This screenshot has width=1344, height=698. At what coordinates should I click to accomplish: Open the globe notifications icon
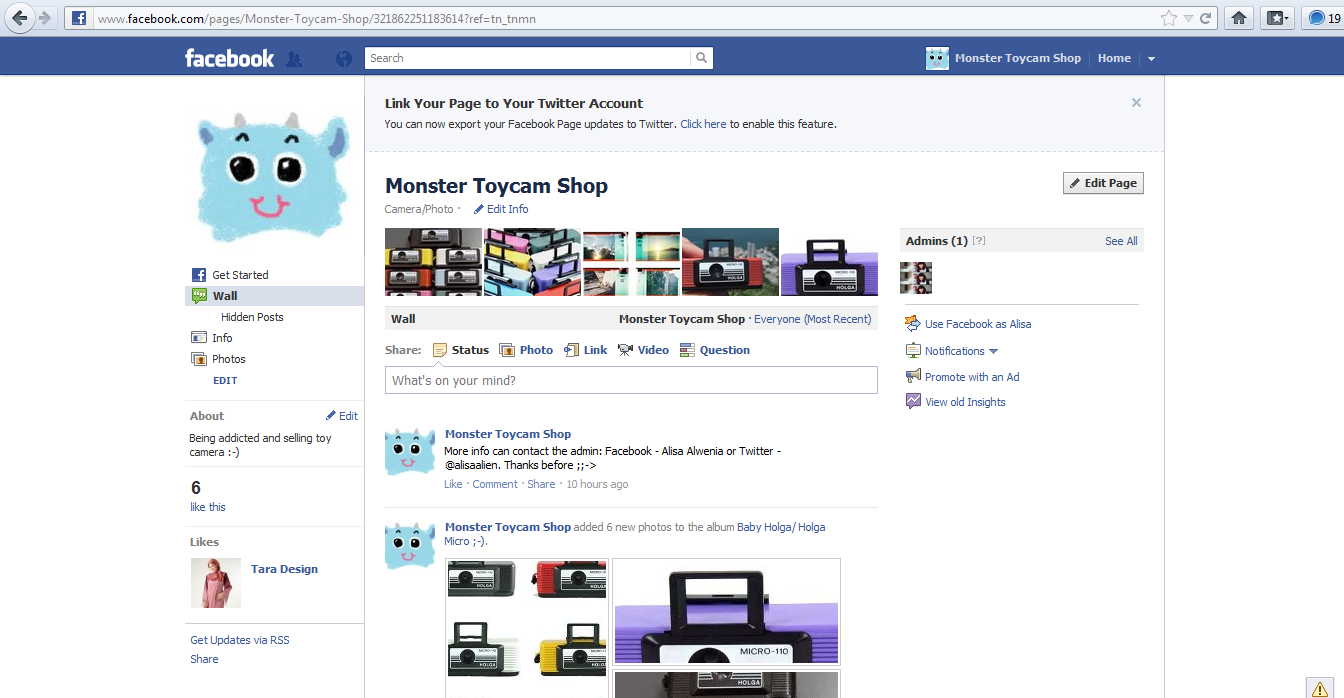click(x=344, y=59)
